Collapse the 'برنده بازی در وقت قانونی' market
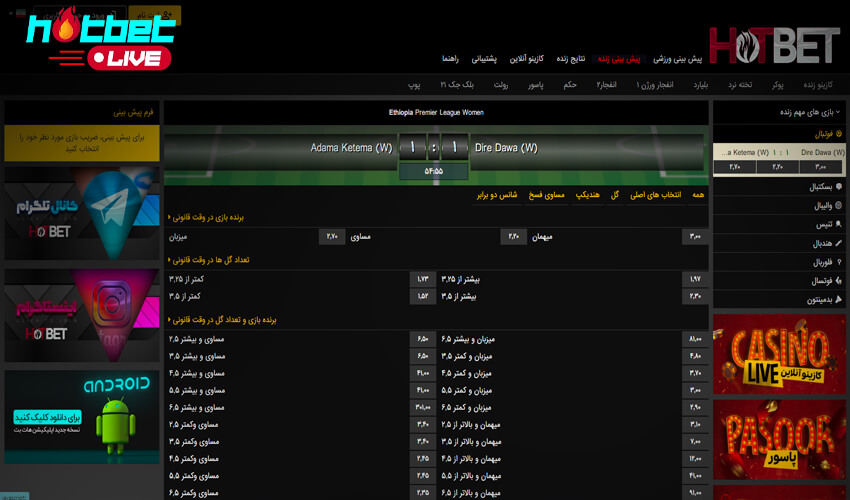Image resolution: width=850 pixels, height=500 pixels. tap(169, 216)
